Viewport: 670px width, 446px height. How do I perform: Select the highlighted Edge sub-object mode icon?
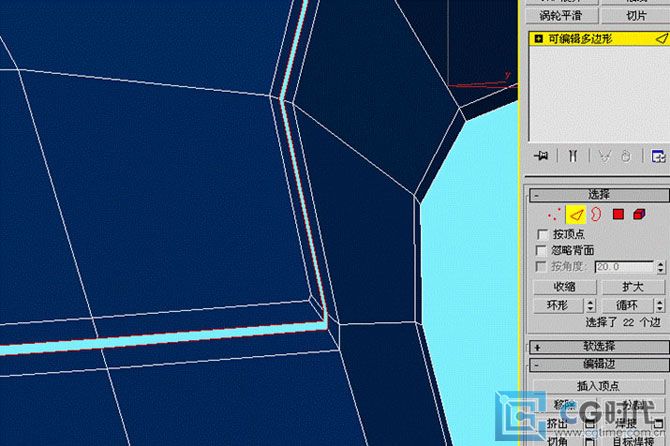(x=576, y=214)
